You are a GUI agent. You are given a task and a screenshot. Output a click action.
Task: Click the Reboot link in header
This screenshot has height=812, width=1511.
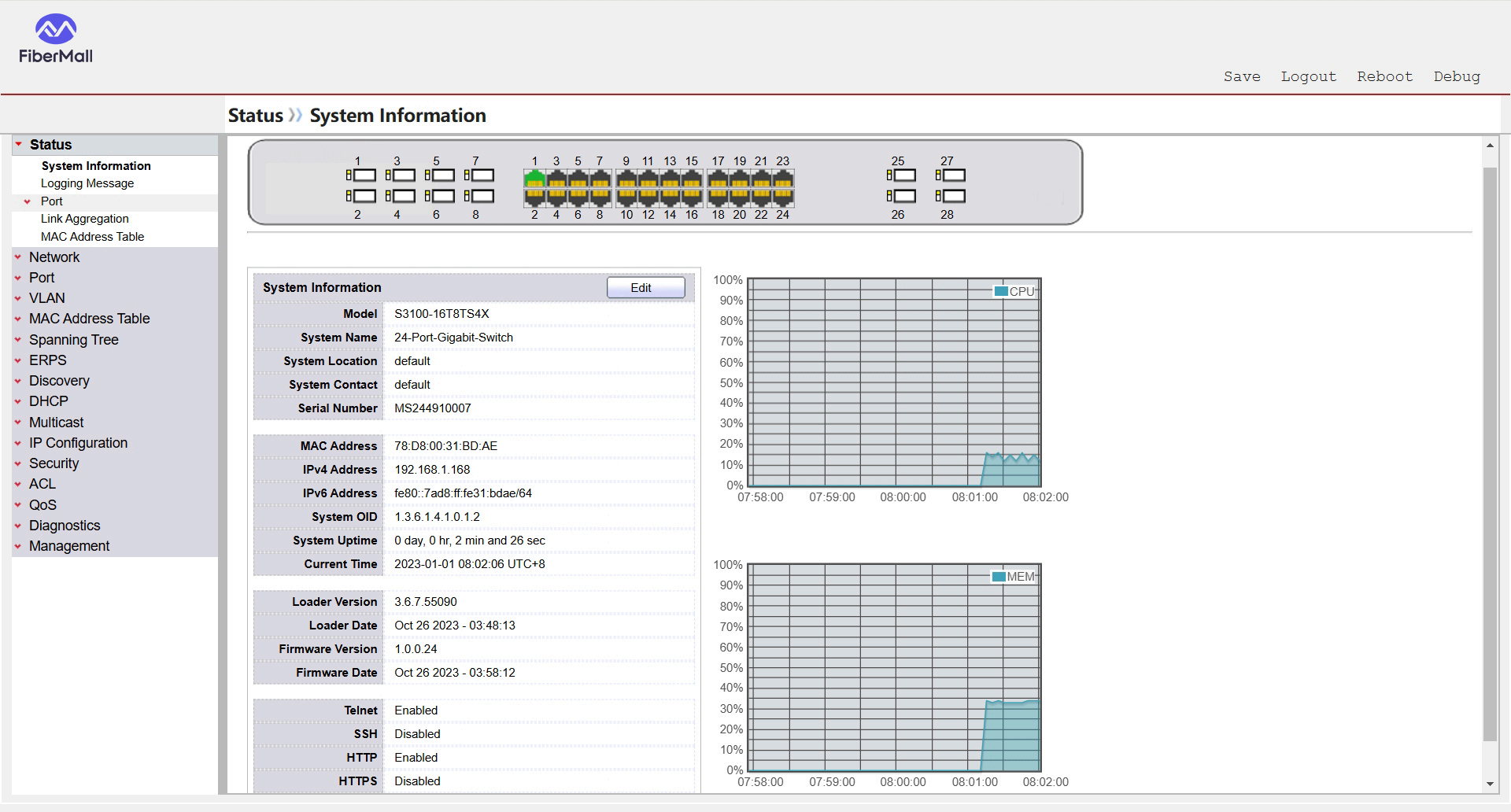pyautogui.click(x=1384, y=76)
